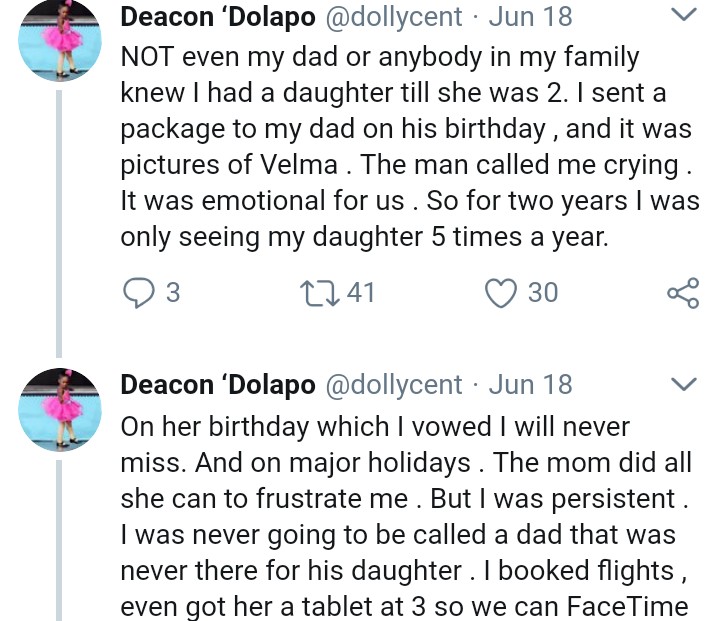Image resolution: width=720 pixels, height=621 pixels.
Task: Open the first tweet's chevron options menu
Action: 683,15
